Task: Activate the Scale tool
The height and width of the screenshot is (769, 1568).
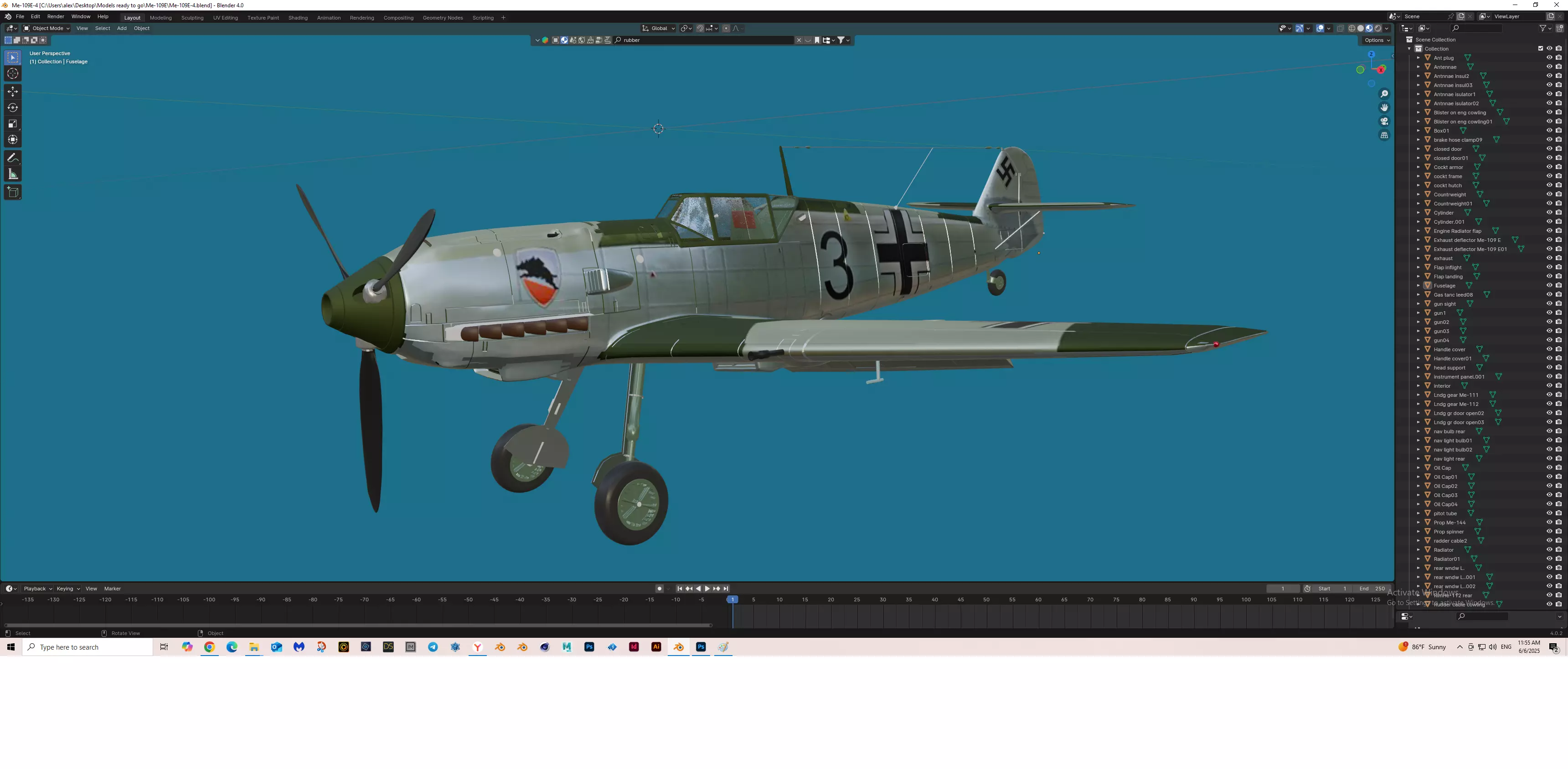Action: pos(13,123)
